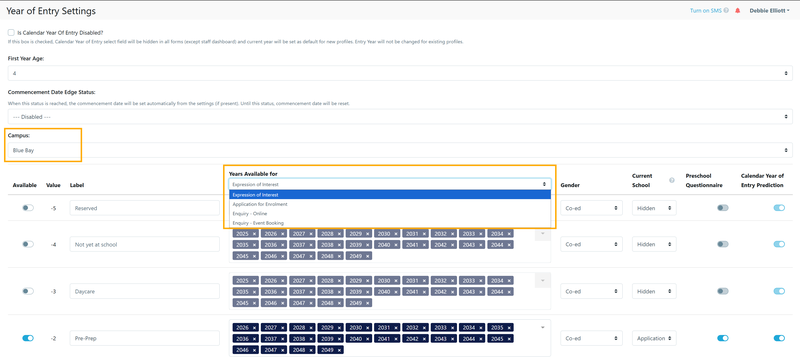Choose Application for Enrolment option

point(390,204)
